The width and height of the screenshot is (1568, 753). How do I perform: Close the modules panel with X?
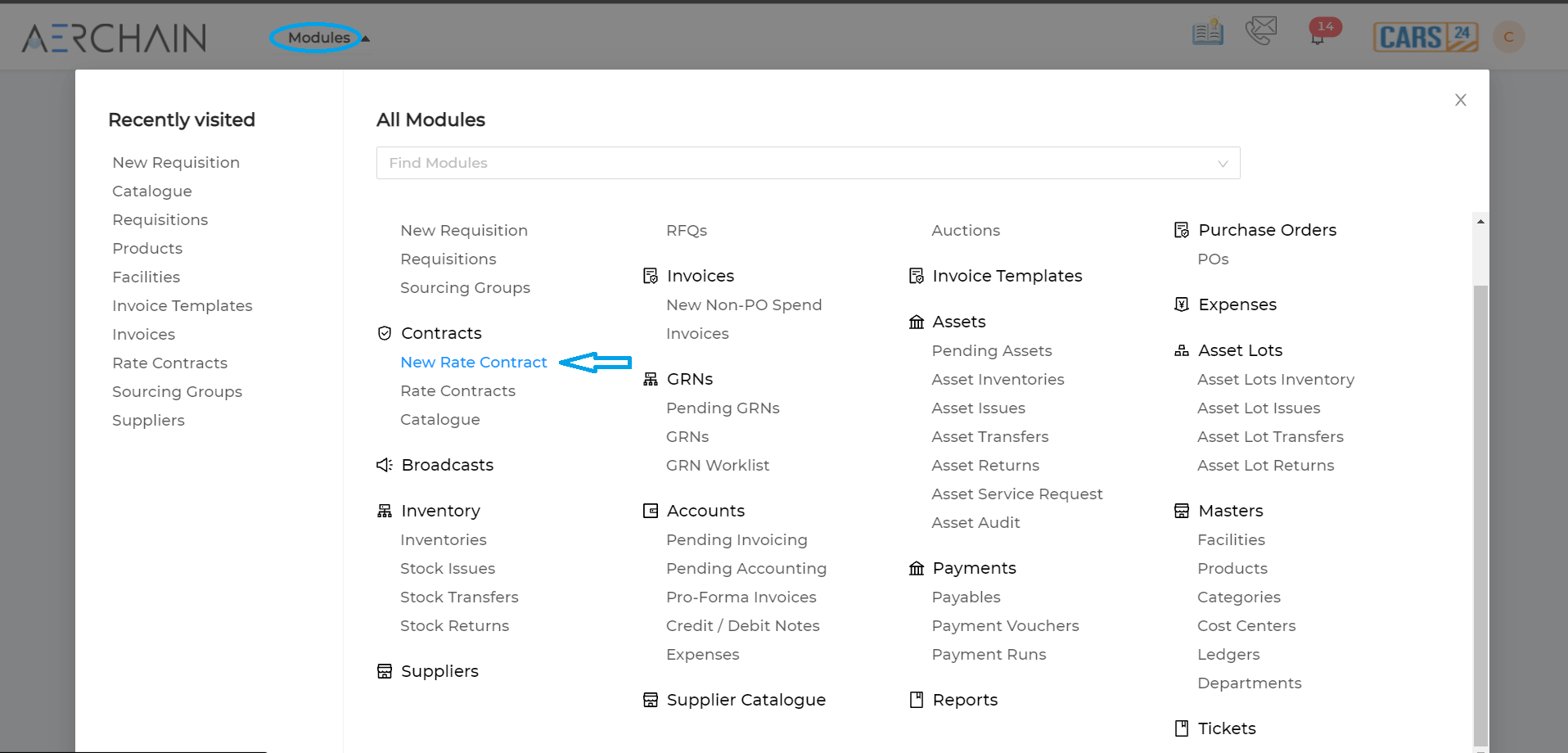(x=1461, y=100)
